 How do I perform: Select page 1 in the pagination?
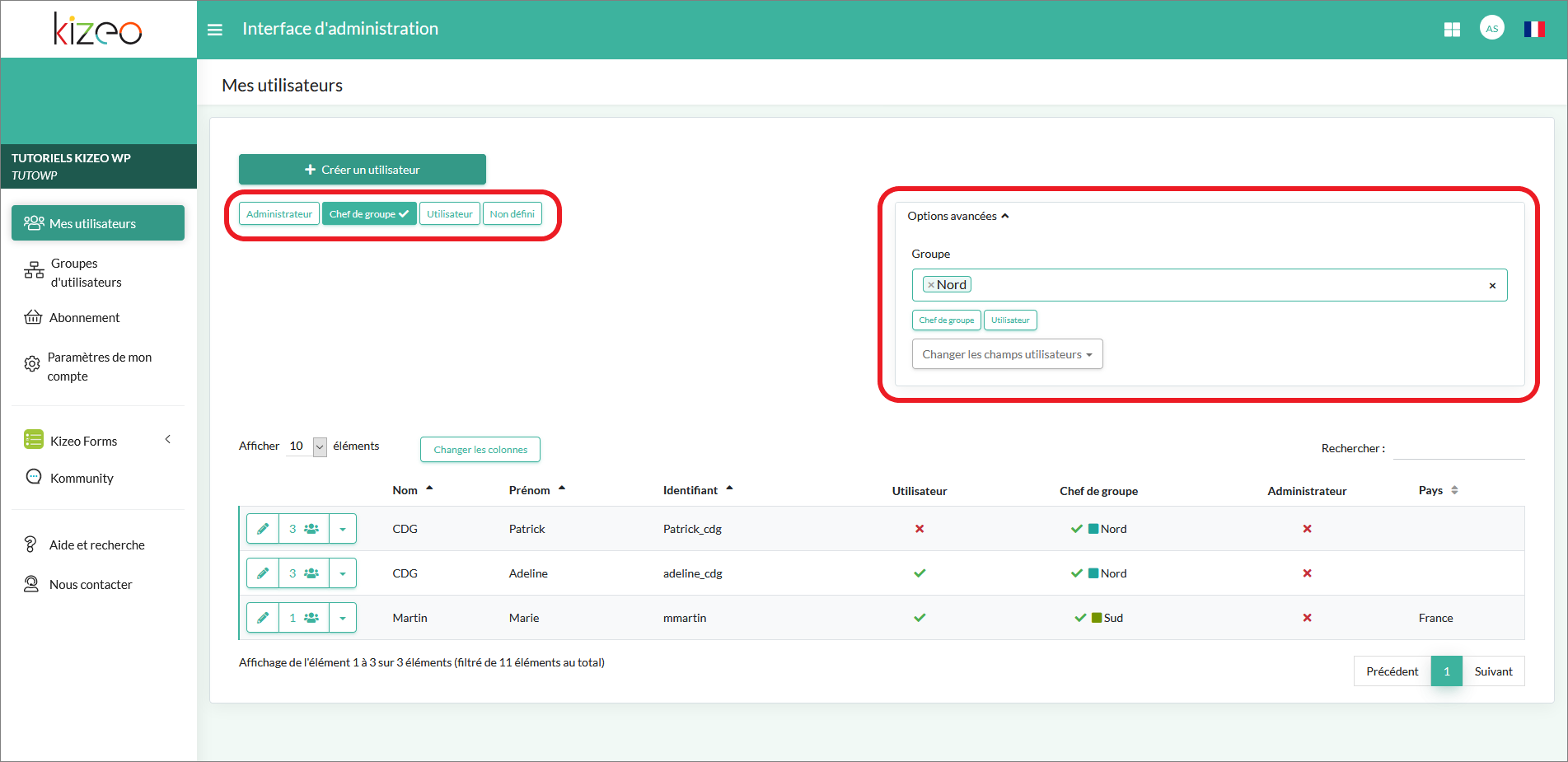[1447, 671]
